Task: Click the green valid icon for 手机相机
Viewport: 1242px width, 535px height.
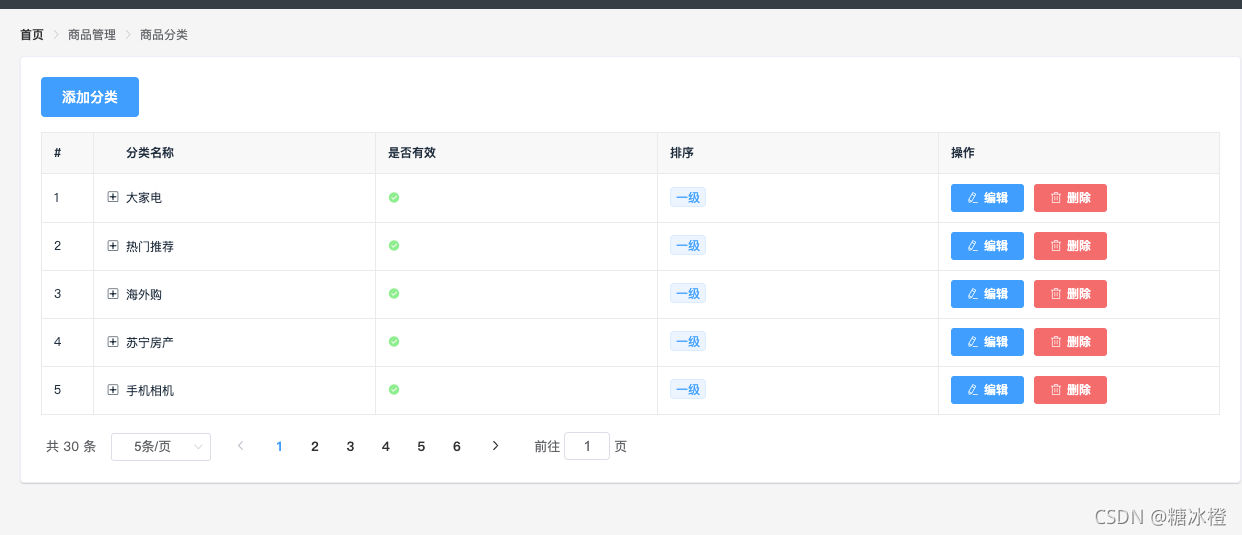Action: coord(394,389)
